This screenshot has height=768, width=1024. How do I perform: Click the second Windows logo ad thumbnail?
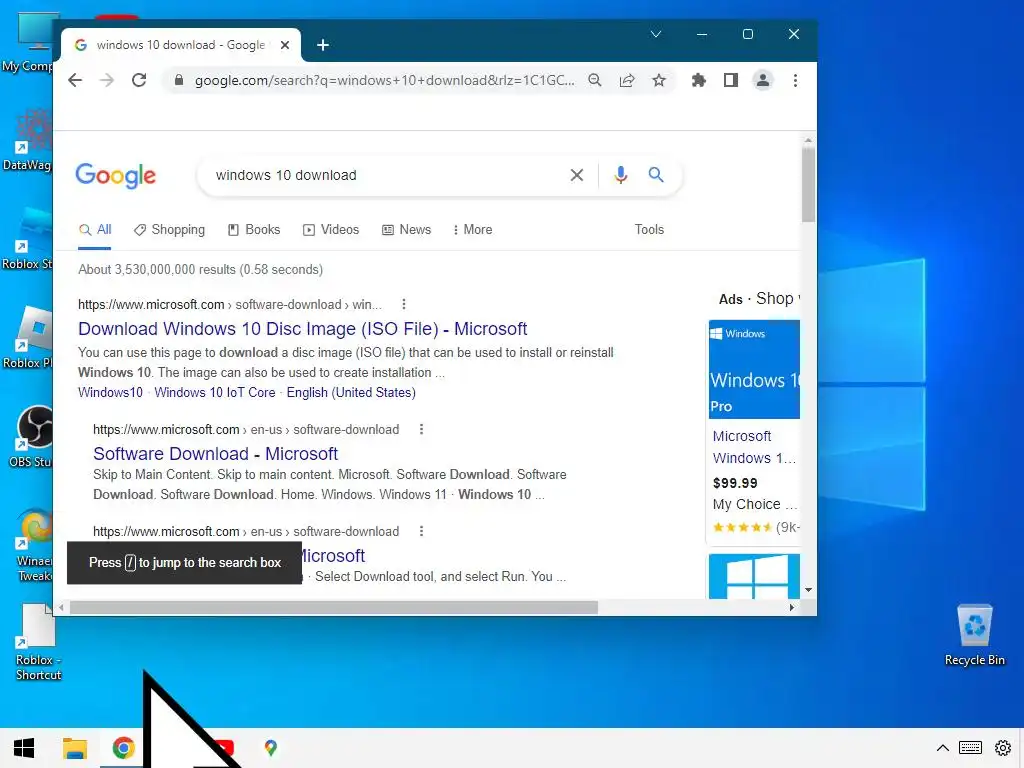754,576
